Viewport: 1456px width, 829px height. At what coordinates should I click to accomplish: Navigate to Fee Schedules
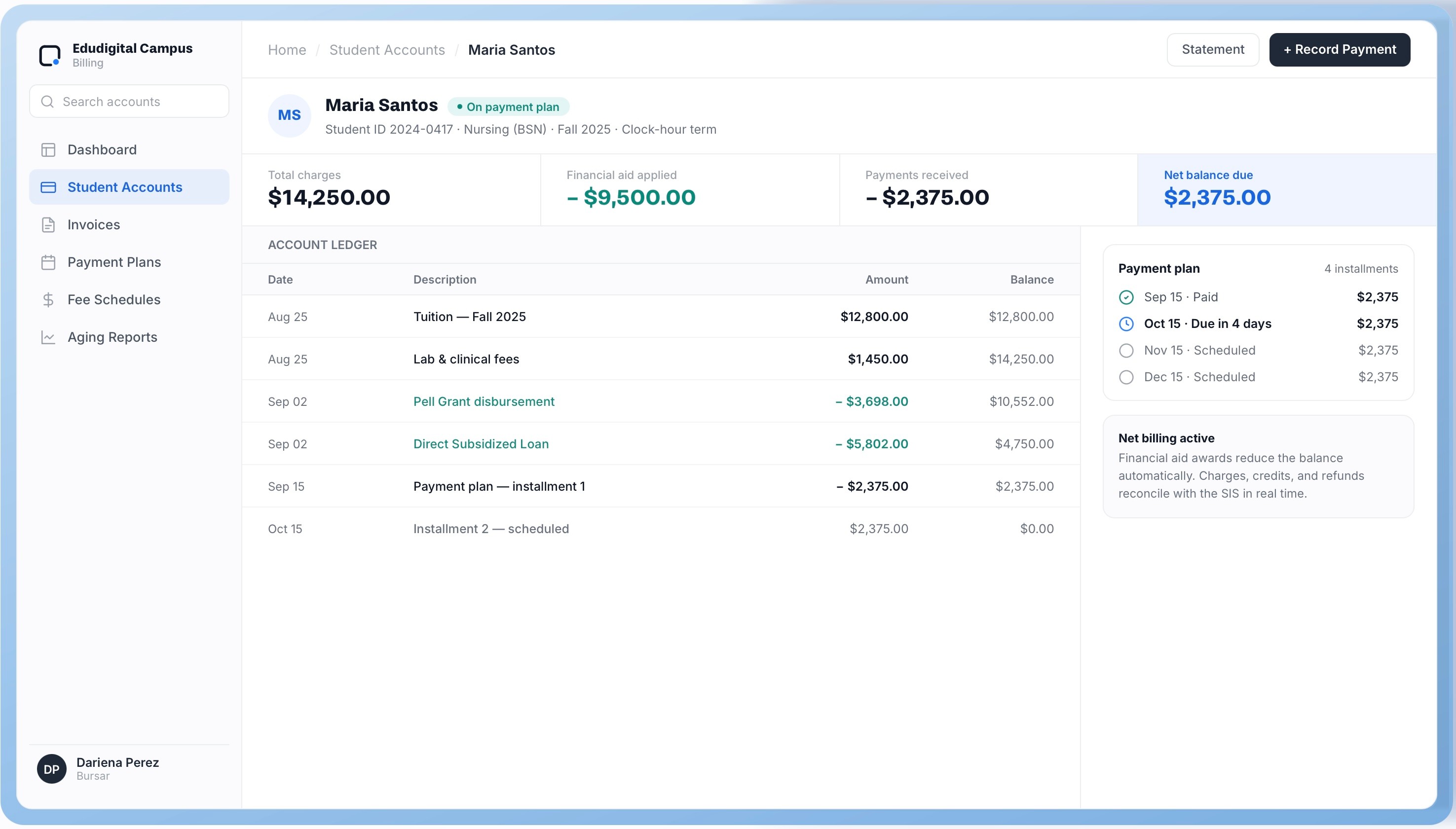(x=129, y=299)
